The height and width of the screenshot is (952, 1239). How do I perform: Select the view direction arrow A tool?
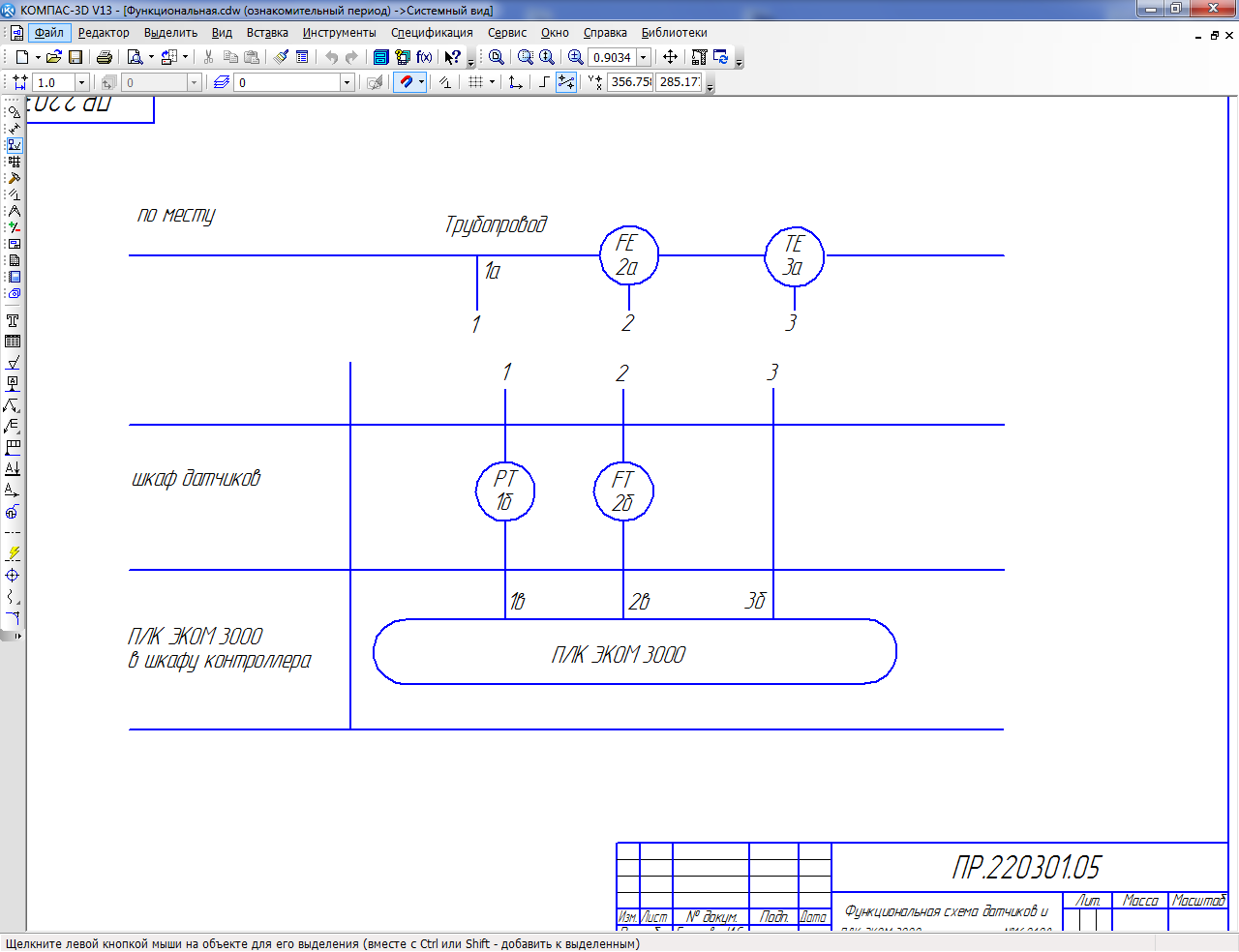point(13,491)
